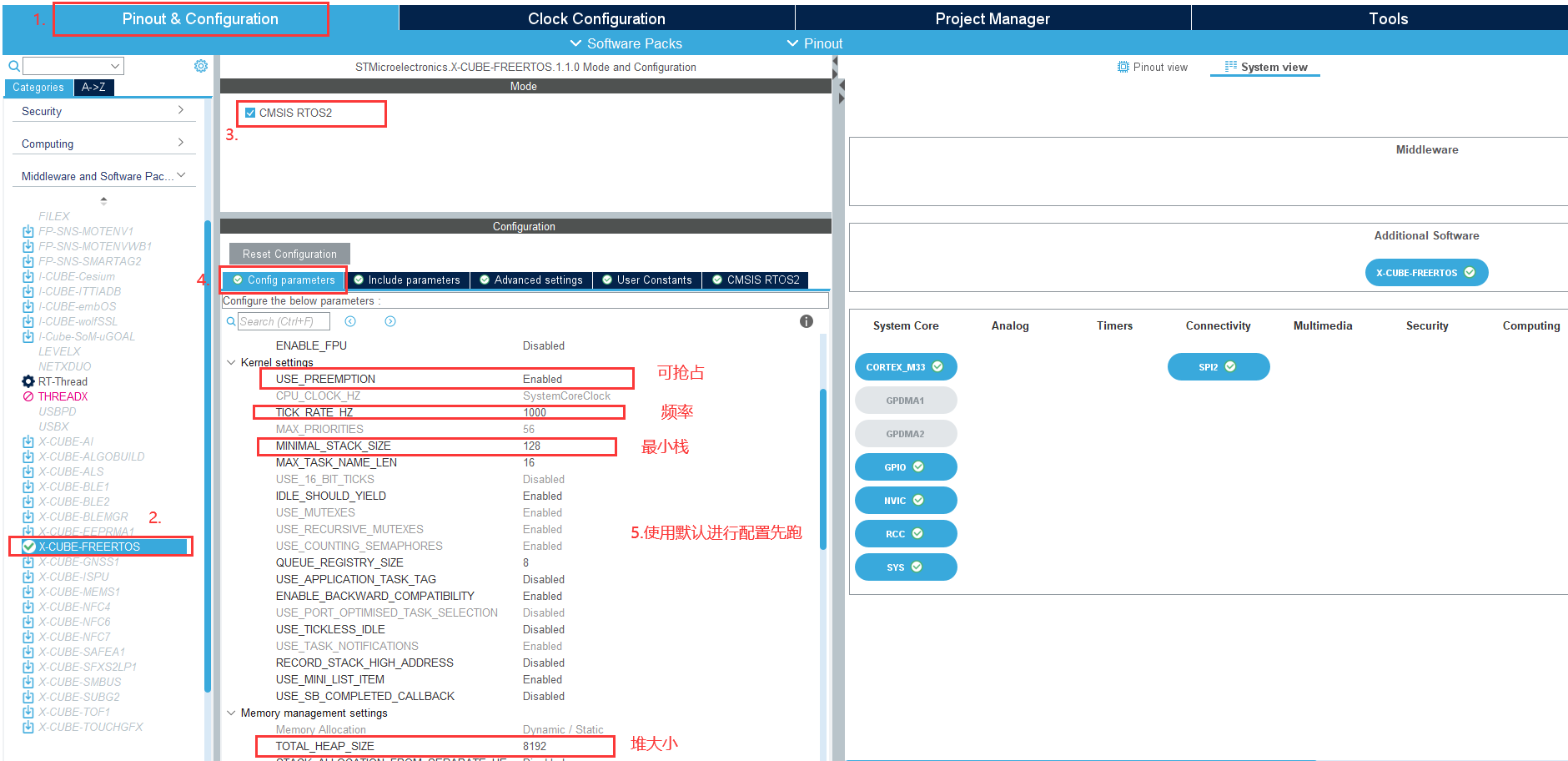This screenshot has width=1568, height=761.
Task: Click the configuration parameters vertical scrollbar
Action: tap(823, 469)
